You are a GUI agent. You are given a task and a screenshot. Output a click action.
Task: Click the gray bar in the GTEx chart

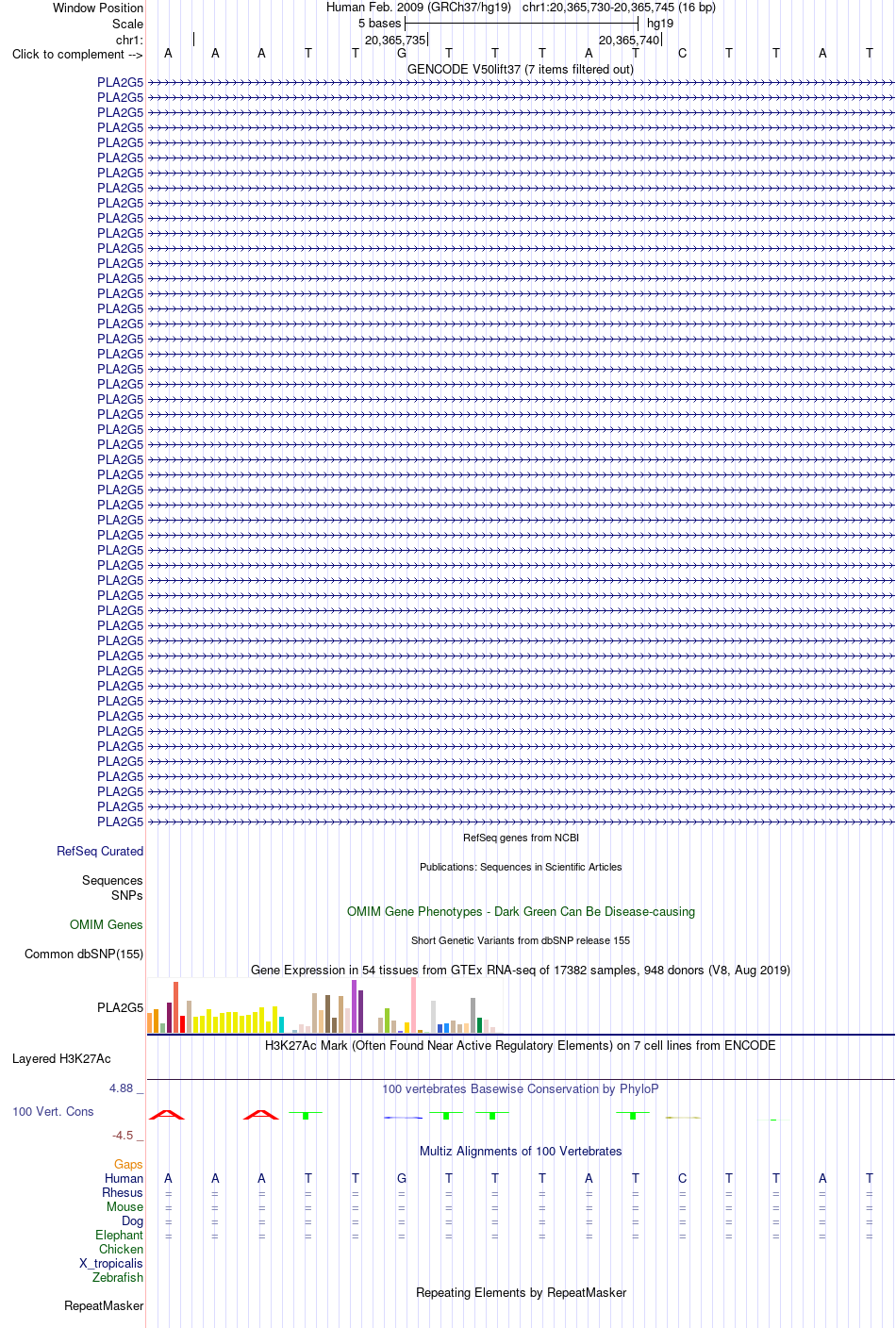(x=473, y=1016)
